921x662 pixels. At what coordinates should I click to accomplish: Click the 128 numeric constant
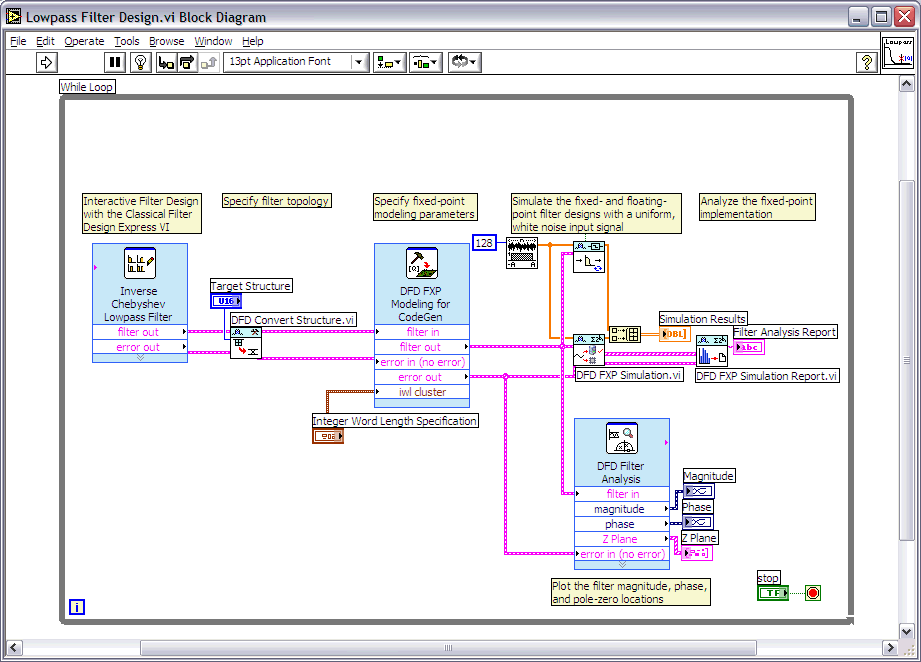pyautogui.click(x=484, y=243)
